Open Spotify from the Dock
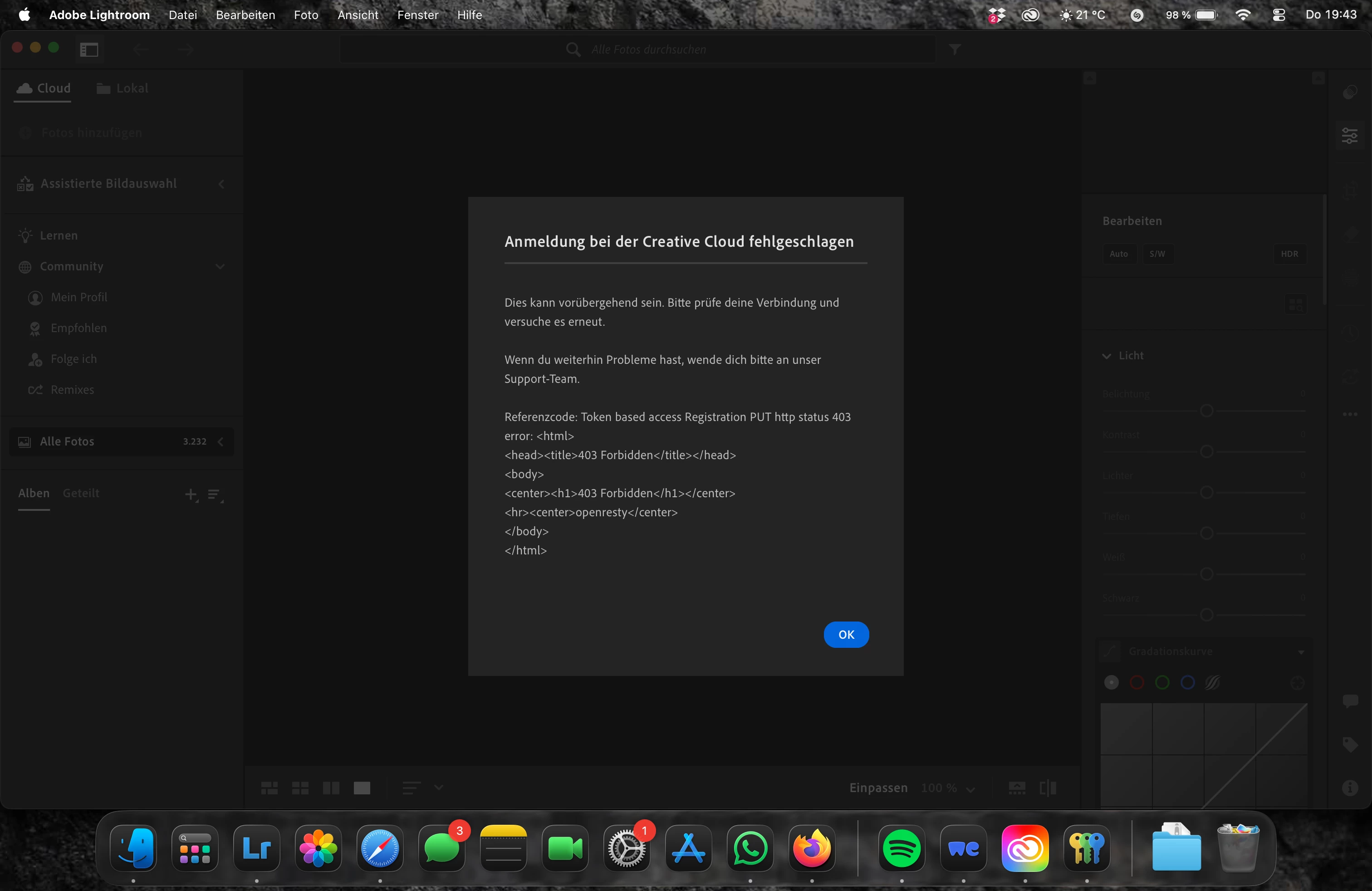The width and height of the screenshot is (1372, 891). click(x=902, y=848)
